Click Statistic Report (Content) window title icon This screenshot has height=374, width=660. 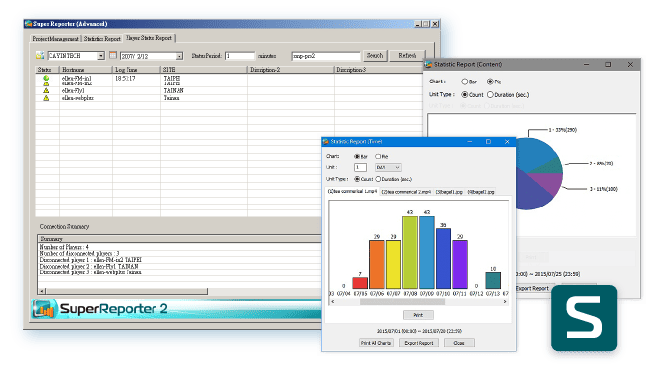[x=429, y=64]
